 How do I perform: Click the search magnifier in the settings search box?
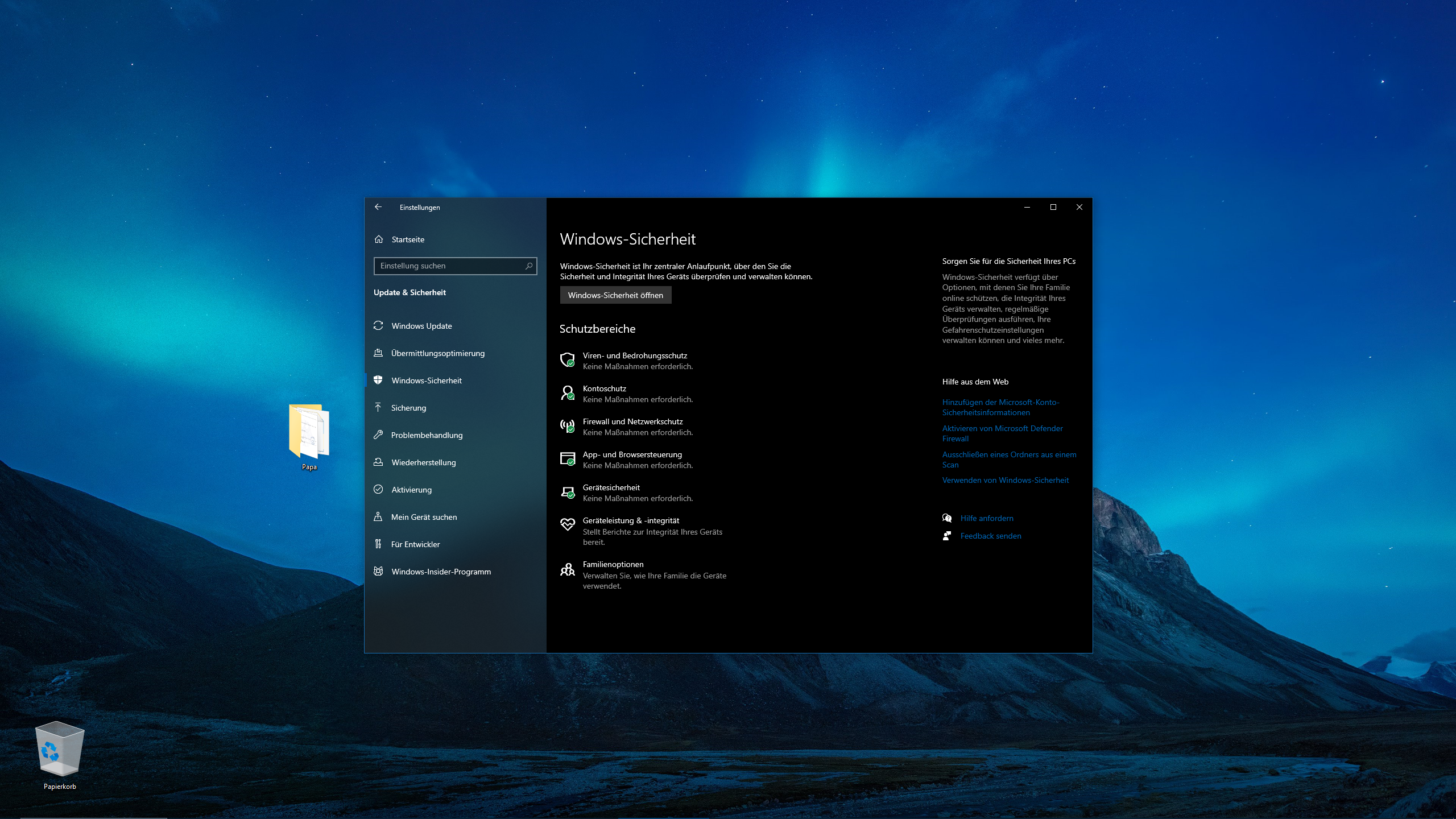[x=529, y=266]
